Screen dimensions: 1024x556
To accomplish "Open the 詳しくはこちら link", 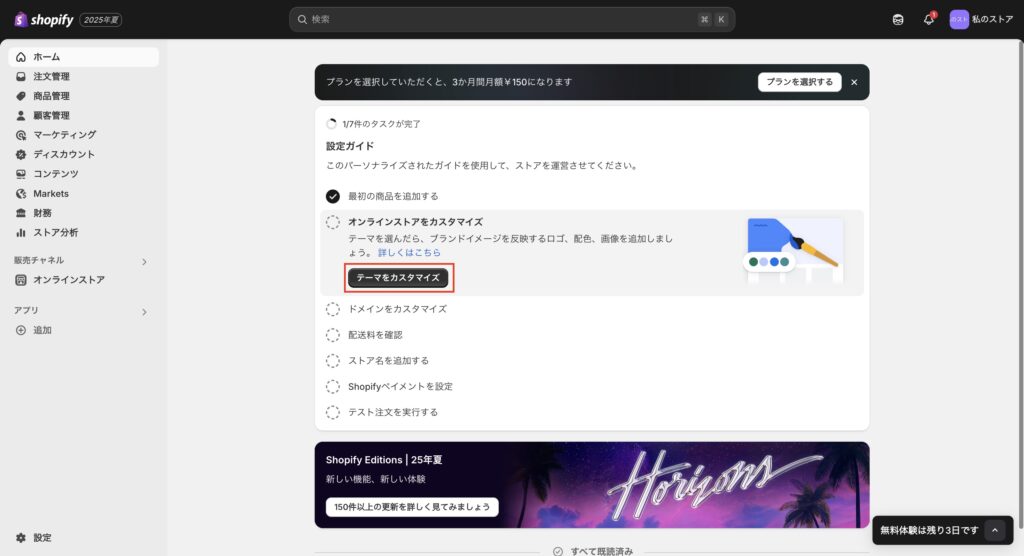I will [409, 253].
